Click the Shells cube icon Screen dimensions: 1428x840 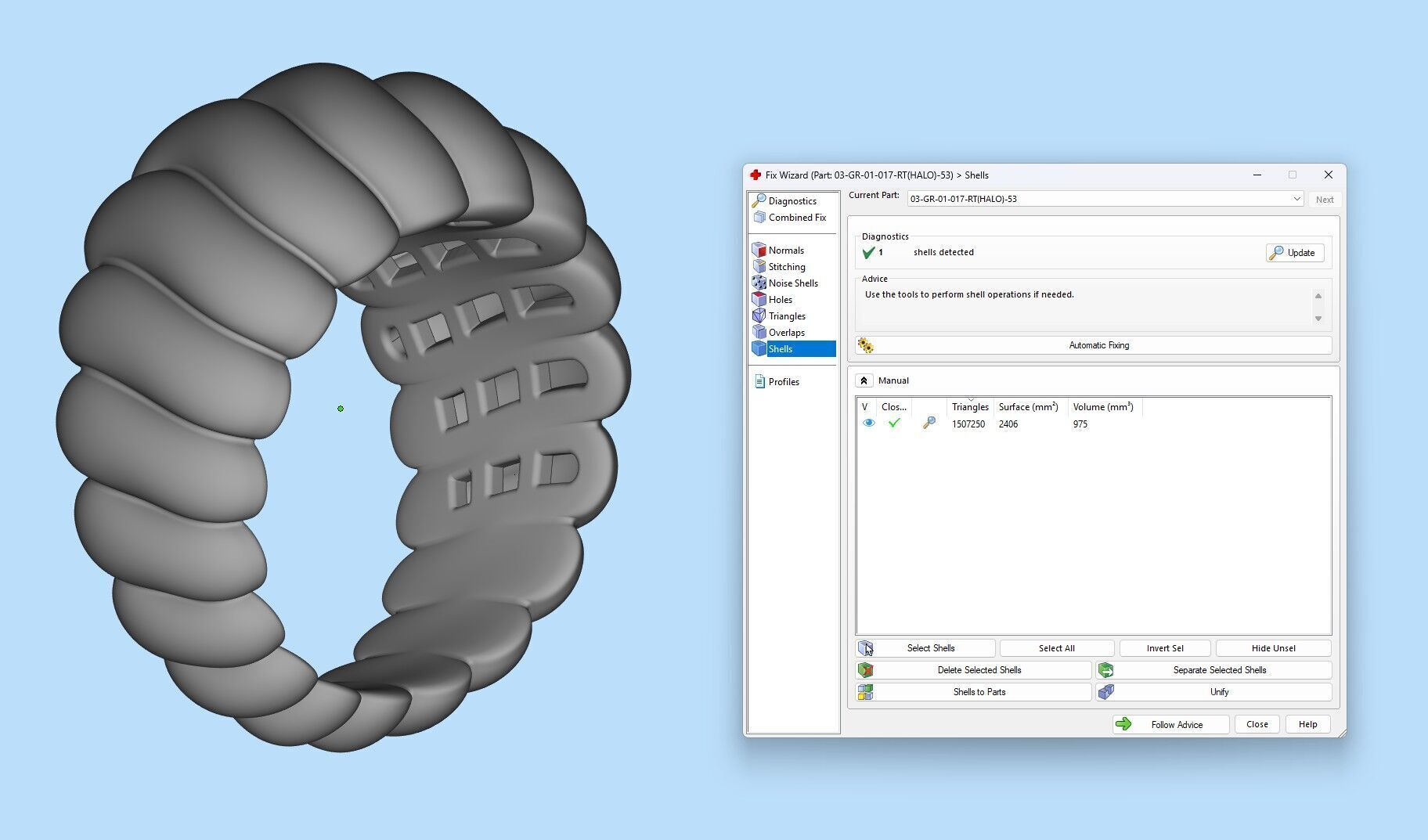[759, 348]
